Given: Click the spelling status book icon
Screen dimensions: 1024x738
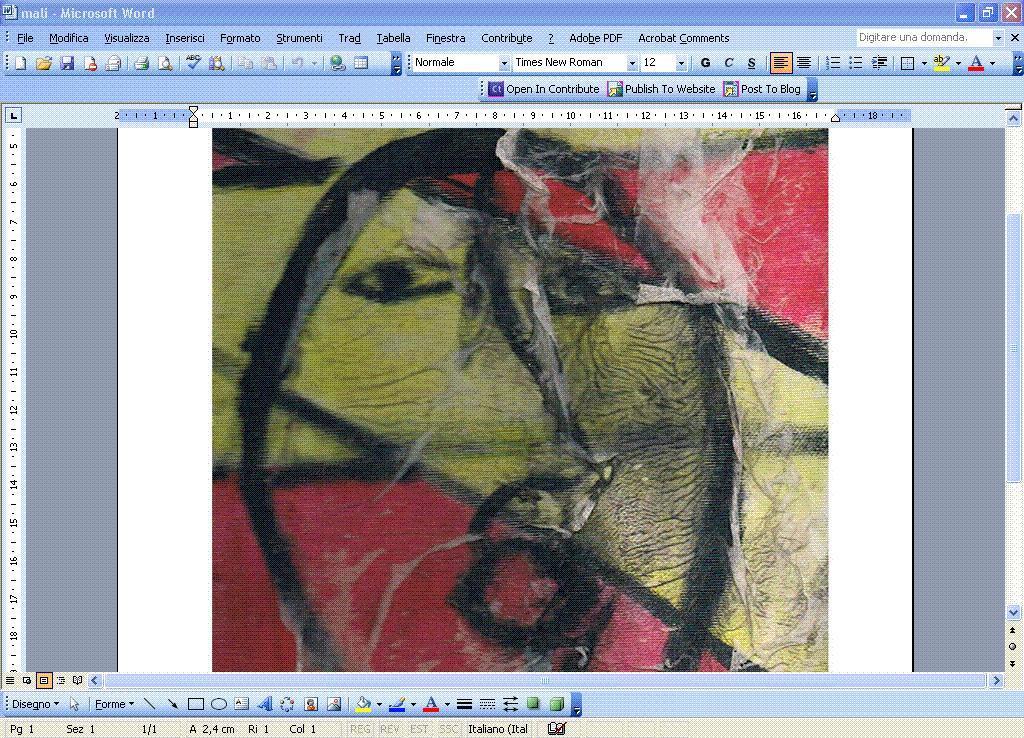Looking at the screenshot, I should tap(556, 729).
